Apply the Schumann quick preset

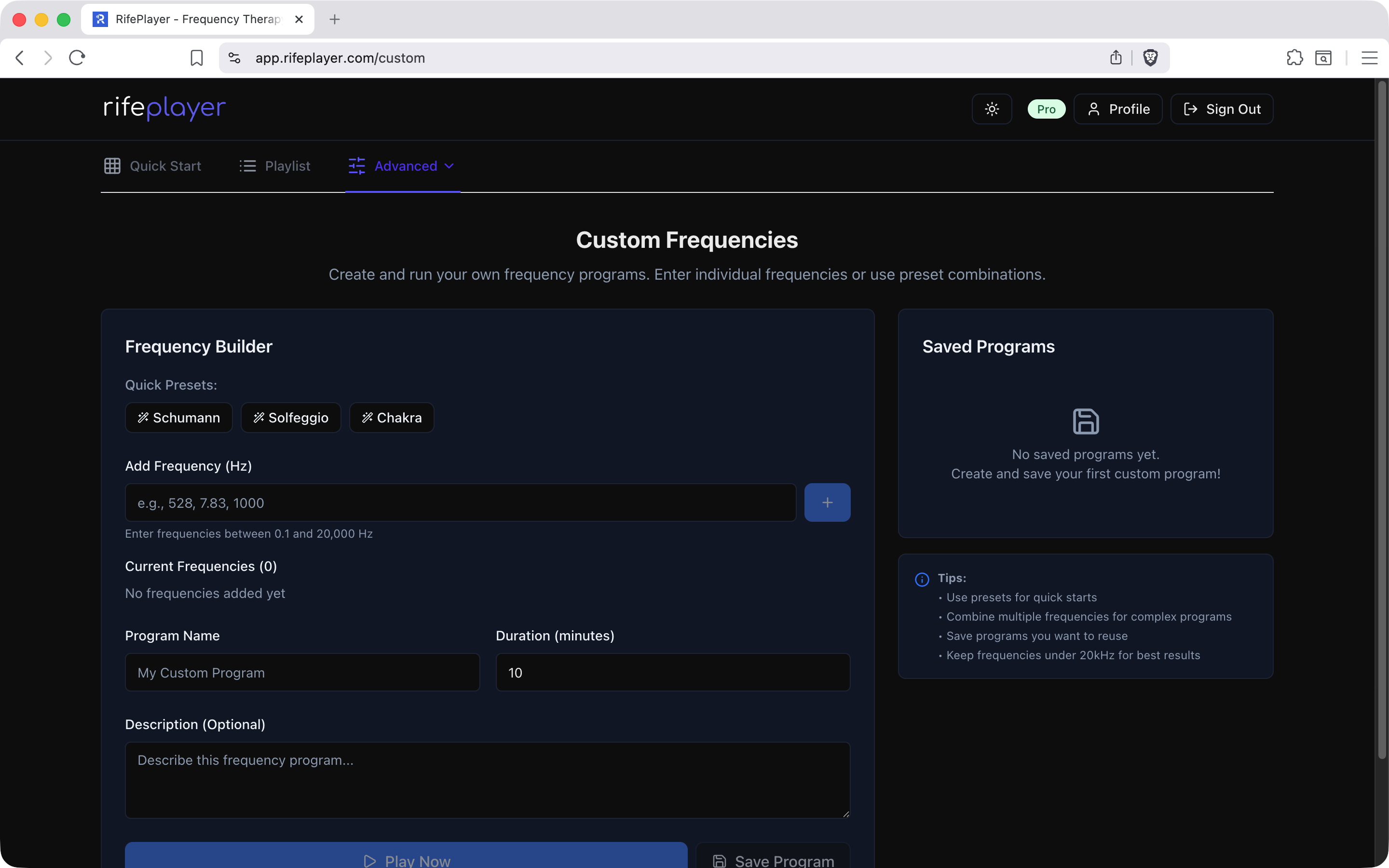pyautogui.click(x=179, y=417)
